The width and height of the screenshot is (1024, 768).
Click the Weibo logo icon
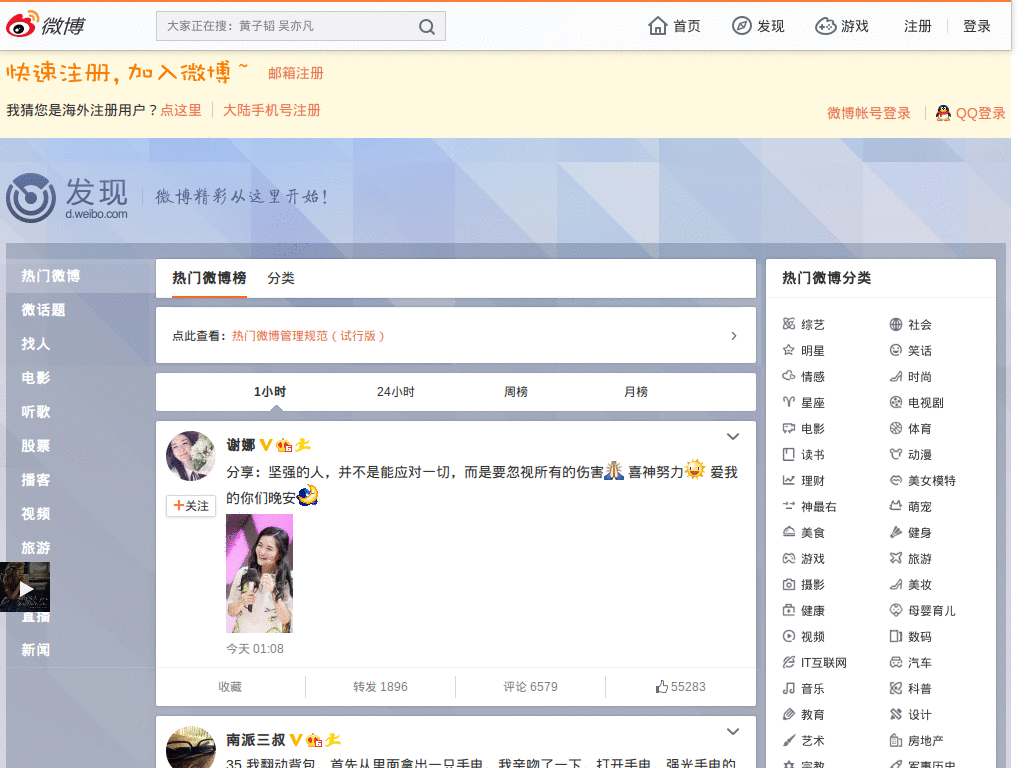(x=22, y=25)
